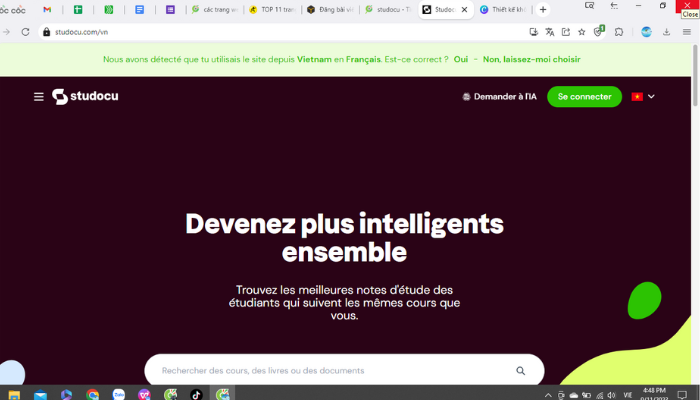Open the browser profile avatar
Screen dimensions: 700x400
[646, 32]
